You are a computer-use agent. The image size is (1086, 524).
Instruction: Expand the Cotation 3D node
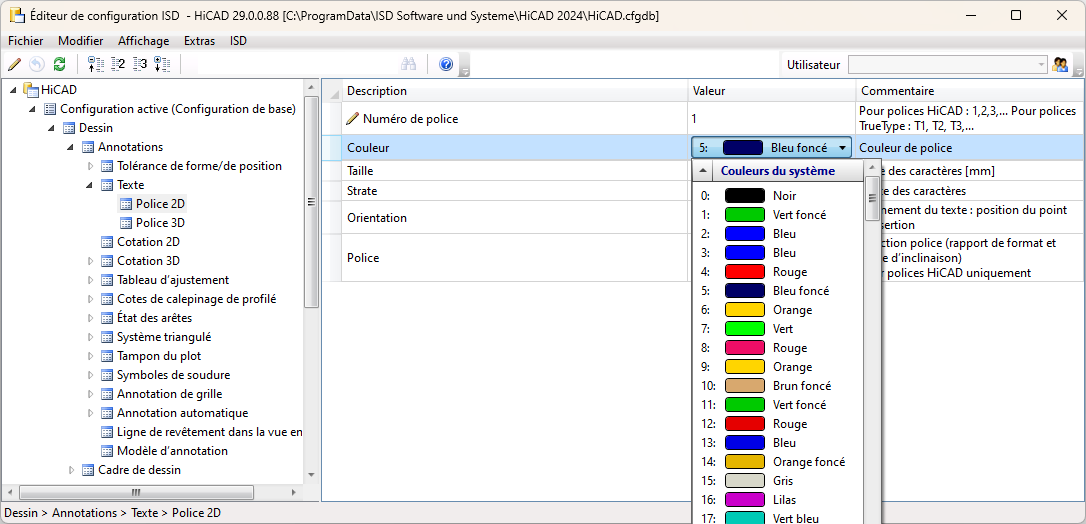coord(90,261)
